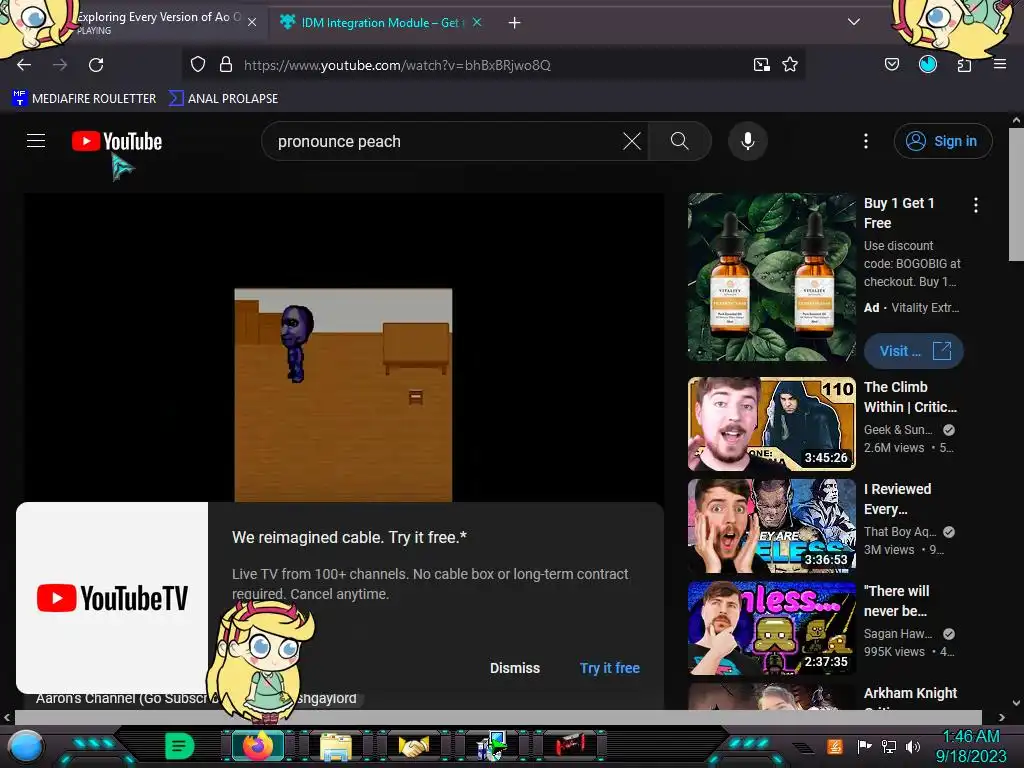This screenshot has height=768, width=1024.
Task: Open picture-in-picture icon in the address bar
Action: pyautogui.click(x=761, y=65)
